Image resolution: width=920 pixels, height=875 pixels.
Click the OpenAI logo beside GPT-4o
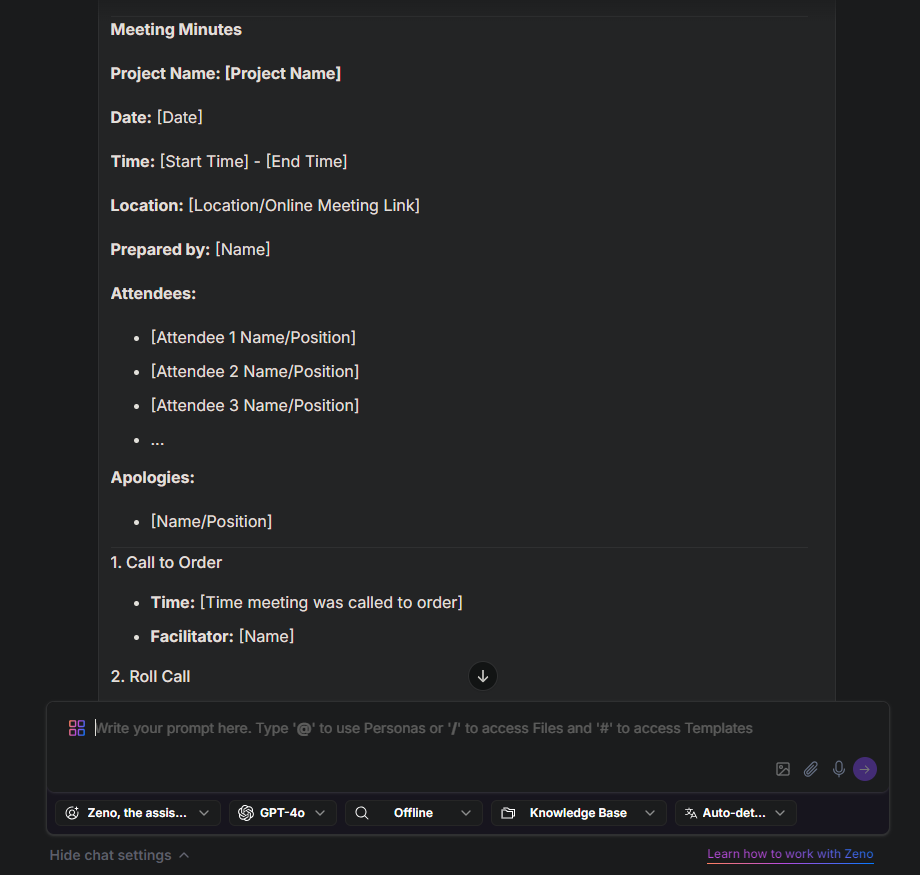coord(246,813)
